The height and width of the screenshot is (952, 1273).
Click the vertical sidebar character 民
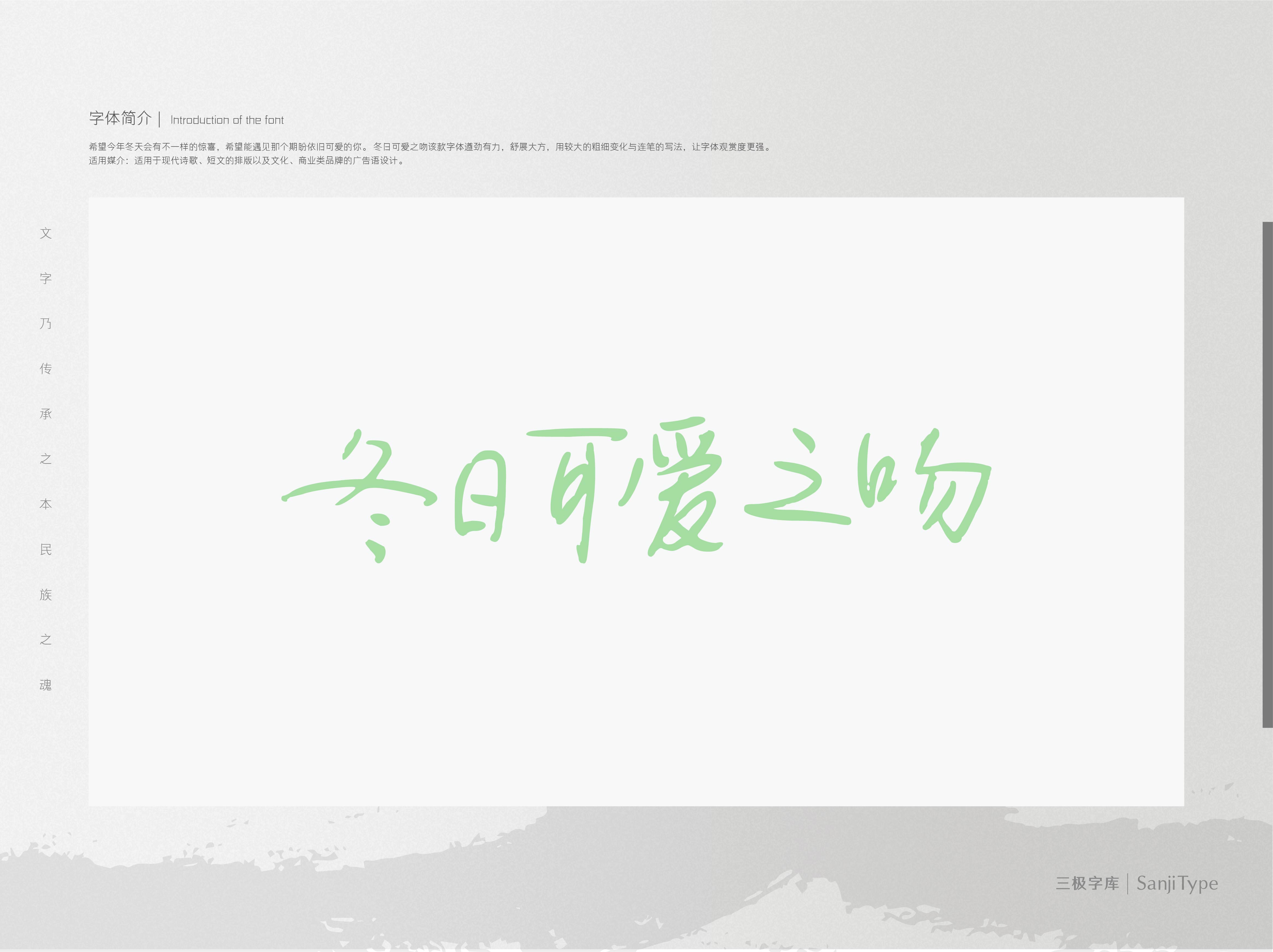coord(46,549)
